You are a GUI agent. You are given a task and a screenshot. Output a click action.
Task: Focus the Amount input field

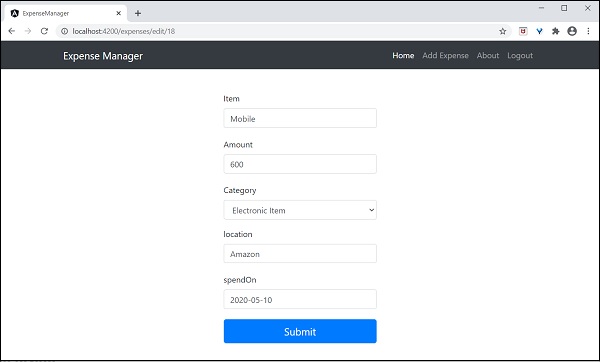click(x=300, y=164)
